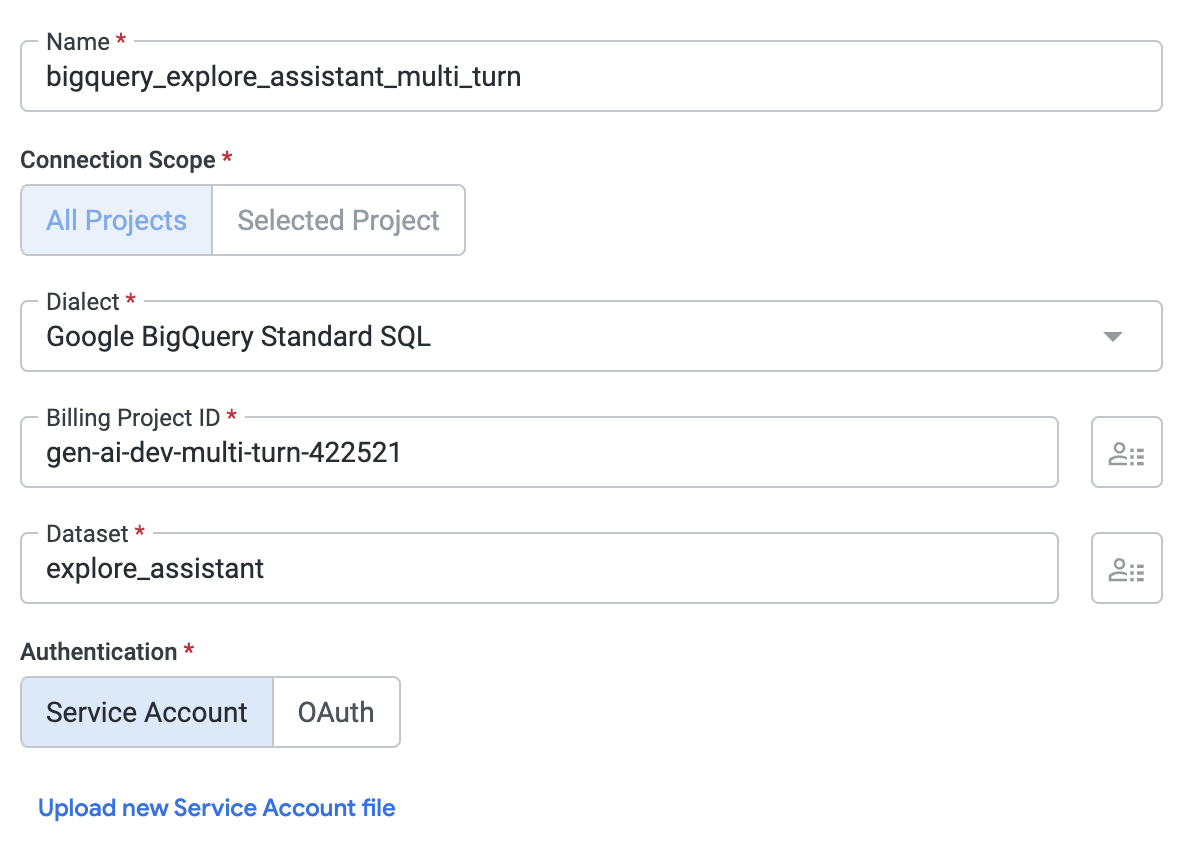Viewport: 1204px width, 856px height.
Task: Click the Dataset field label
Action: pos(89,534)
